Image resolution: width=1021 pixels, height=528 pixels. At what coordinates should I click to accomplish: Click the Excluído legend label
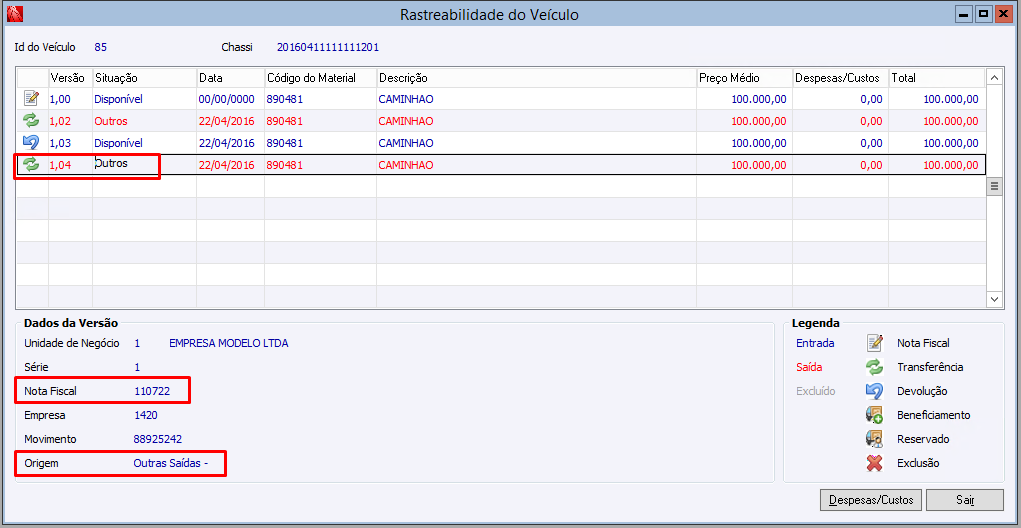(815, 391)
